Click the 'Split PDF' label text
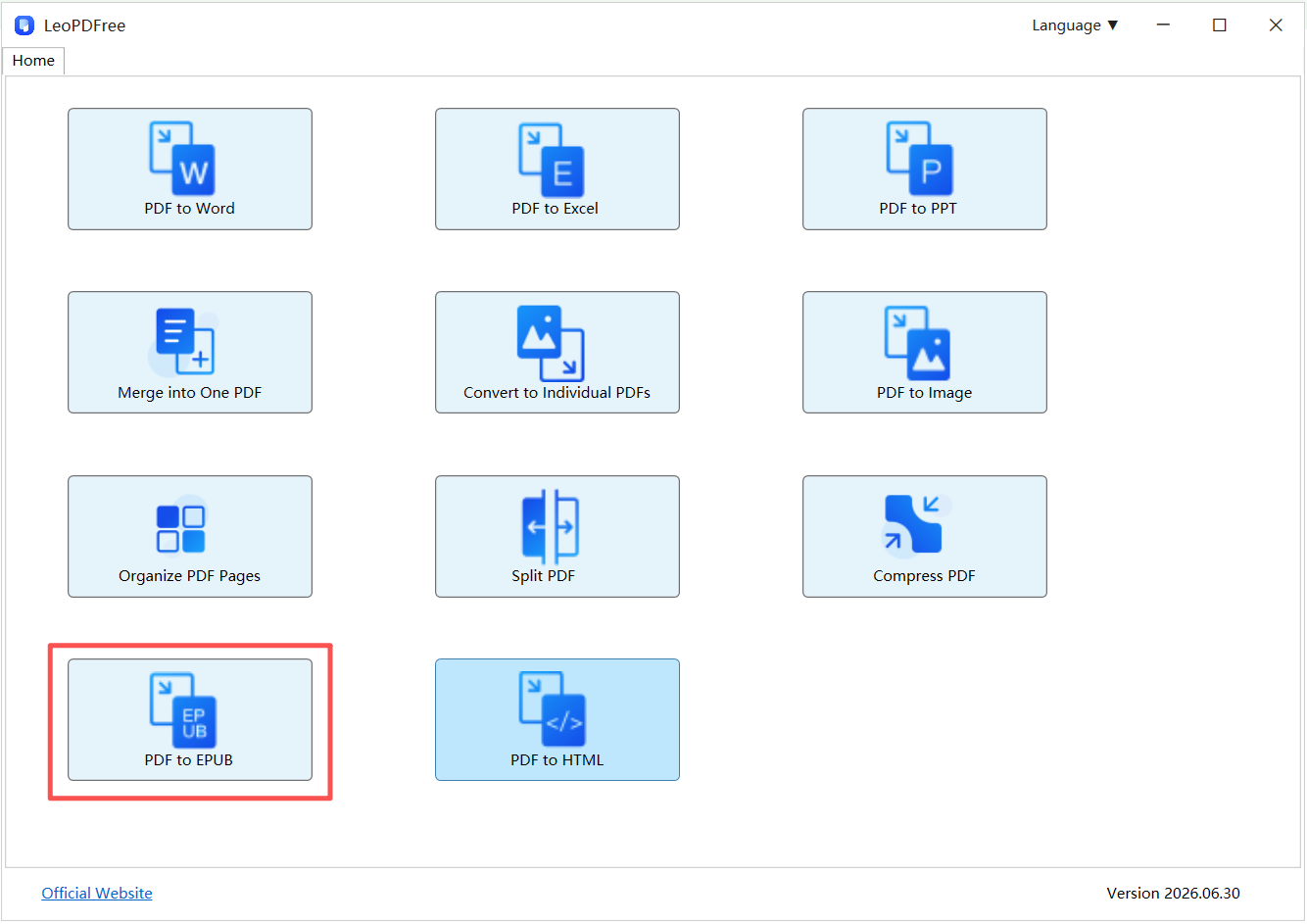The width and height of the screenshot is (1307, 924). 543,575
